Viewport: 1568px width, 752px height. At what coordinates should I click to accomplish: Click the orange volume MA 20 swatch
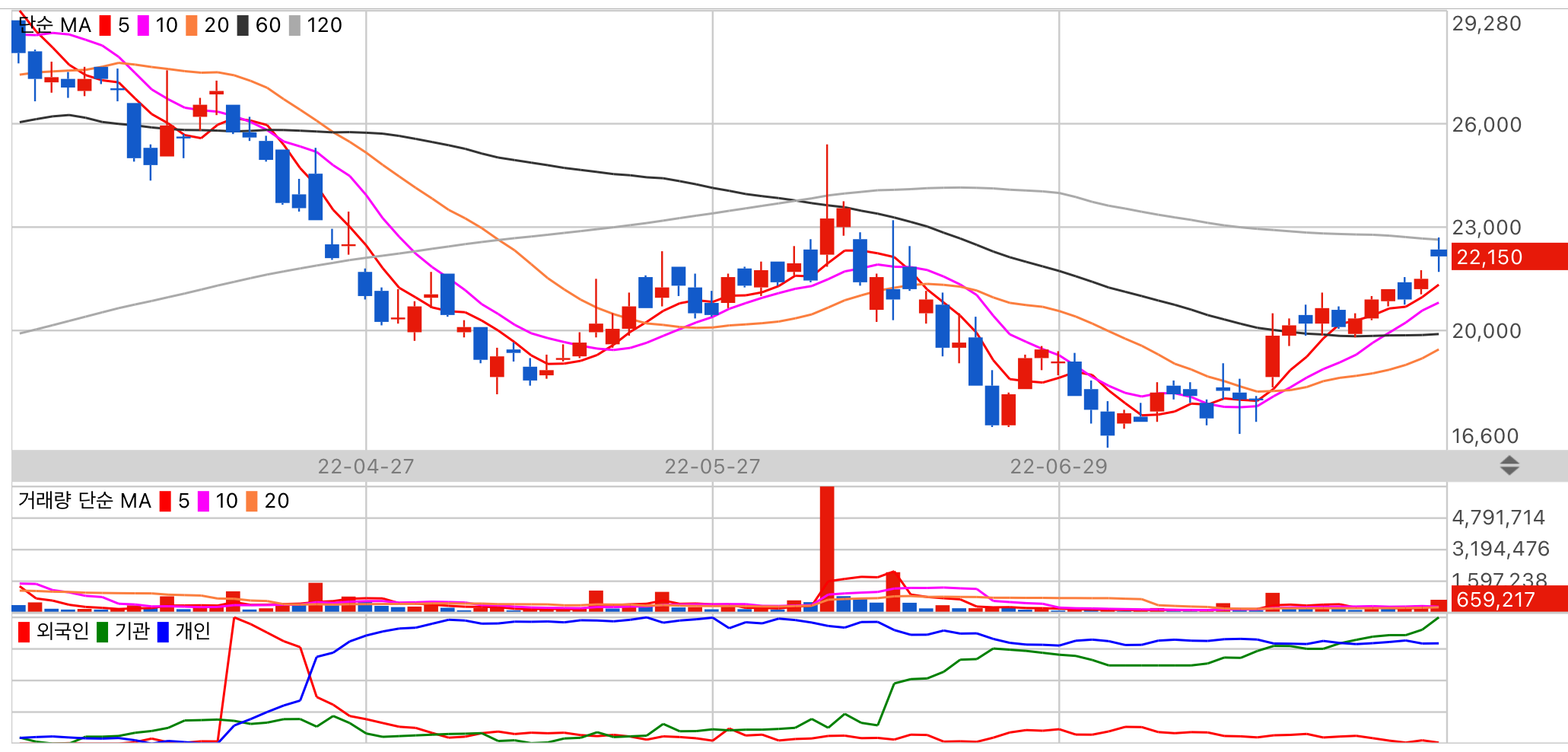(251, 502)
